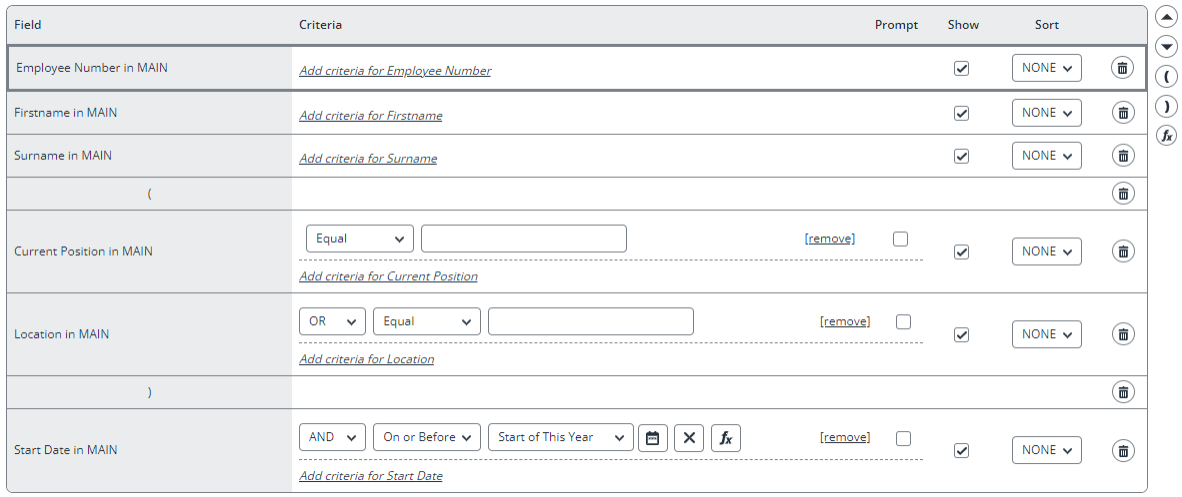Delete the Employee Number row
1182x497 pixels.
click(1122, 68)
